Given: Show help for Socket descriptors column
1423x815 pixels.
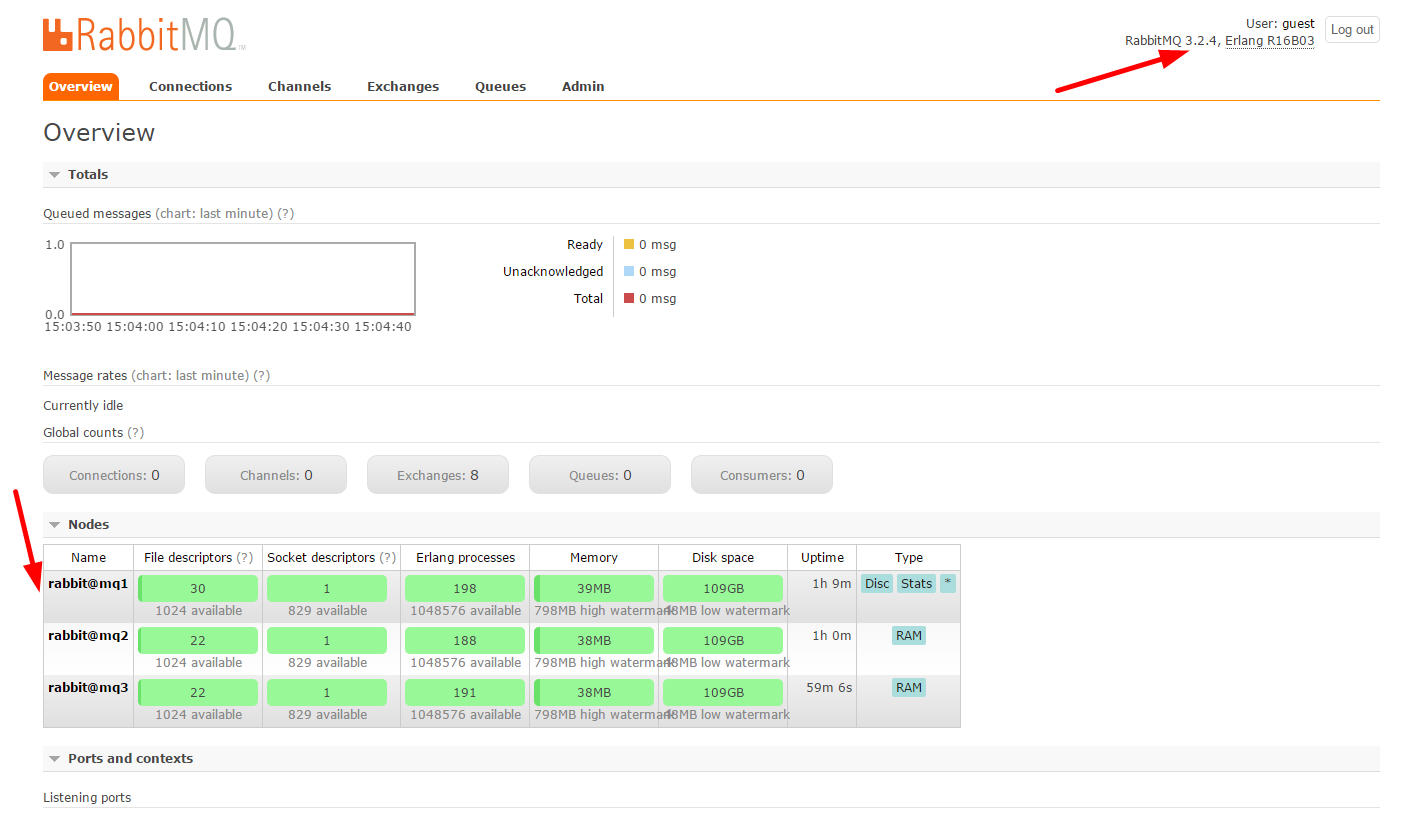Looking at the screenshot, I should (x=388, y=557).
